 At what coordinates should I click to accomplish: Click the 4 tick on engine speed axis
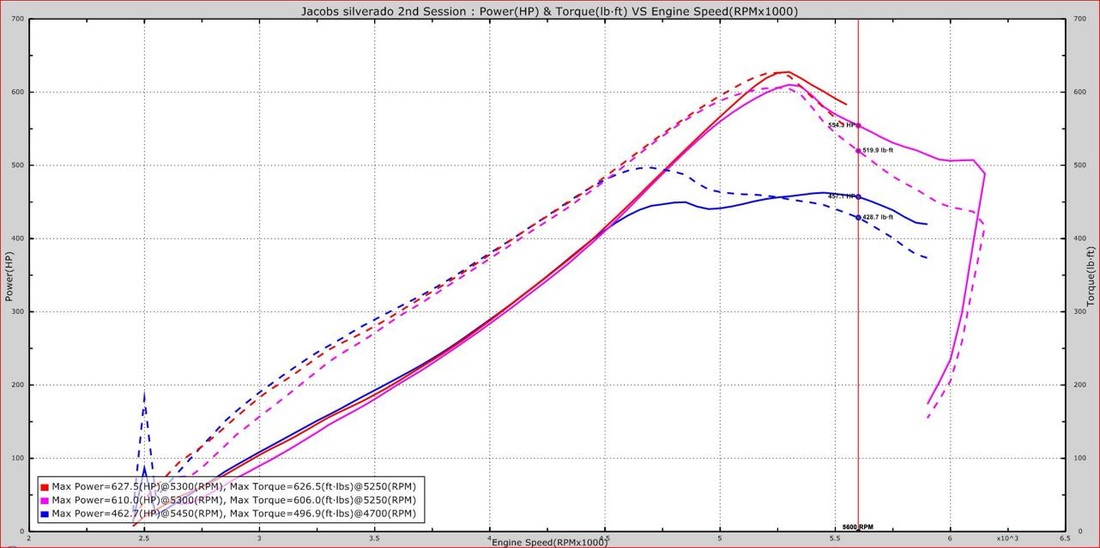489,538
